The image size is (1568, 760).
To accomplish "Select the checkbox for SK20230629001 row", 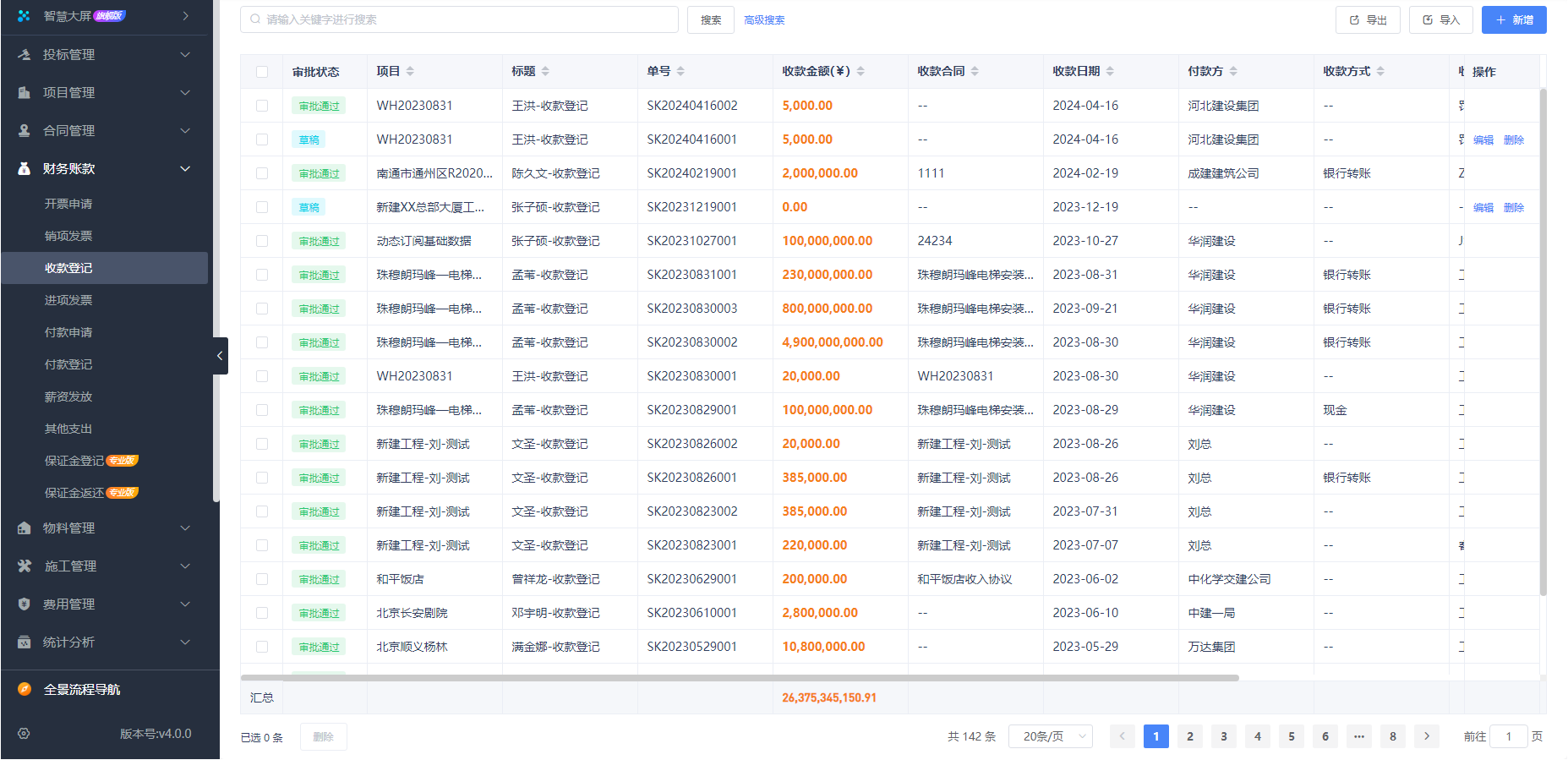I will click(262, 579).
